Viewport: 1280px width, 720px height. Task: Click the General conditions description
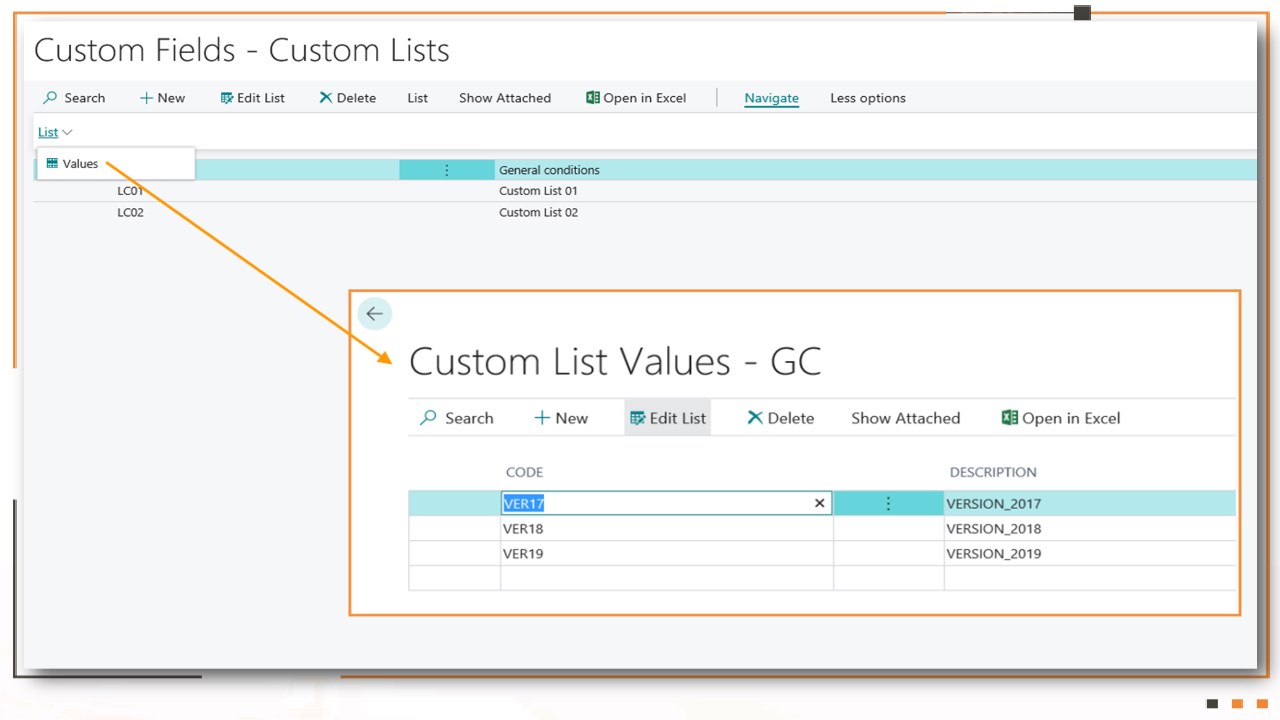click(549, 170)
